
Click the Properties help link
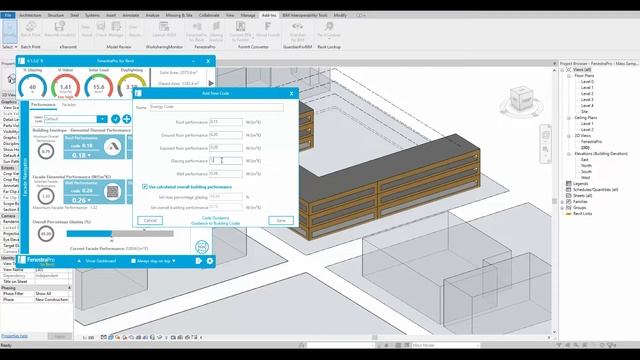pos(14,336)
